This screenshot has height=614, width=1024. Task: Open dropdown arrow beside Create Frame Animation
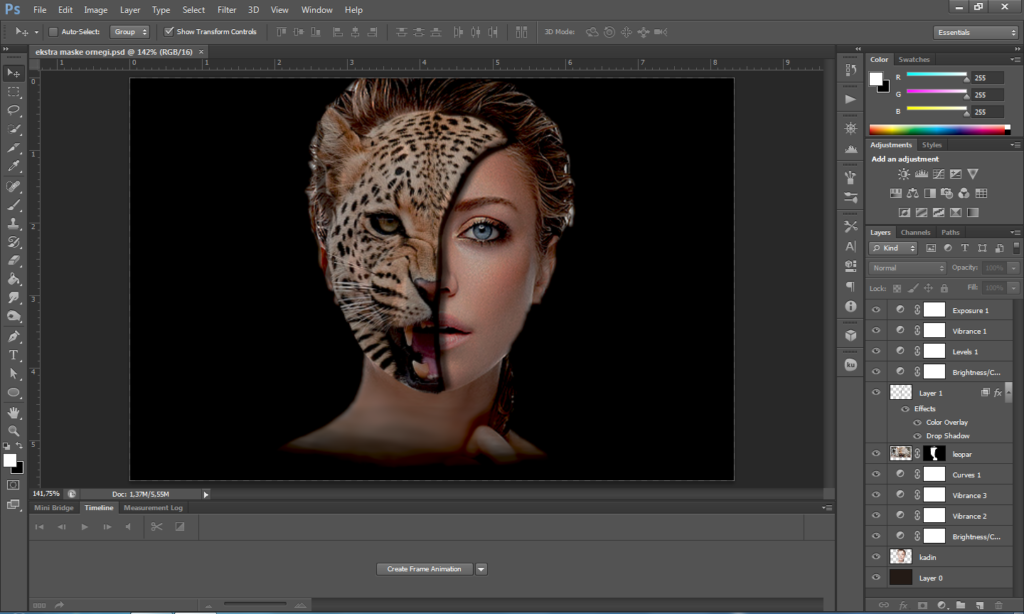coord(481,569)
